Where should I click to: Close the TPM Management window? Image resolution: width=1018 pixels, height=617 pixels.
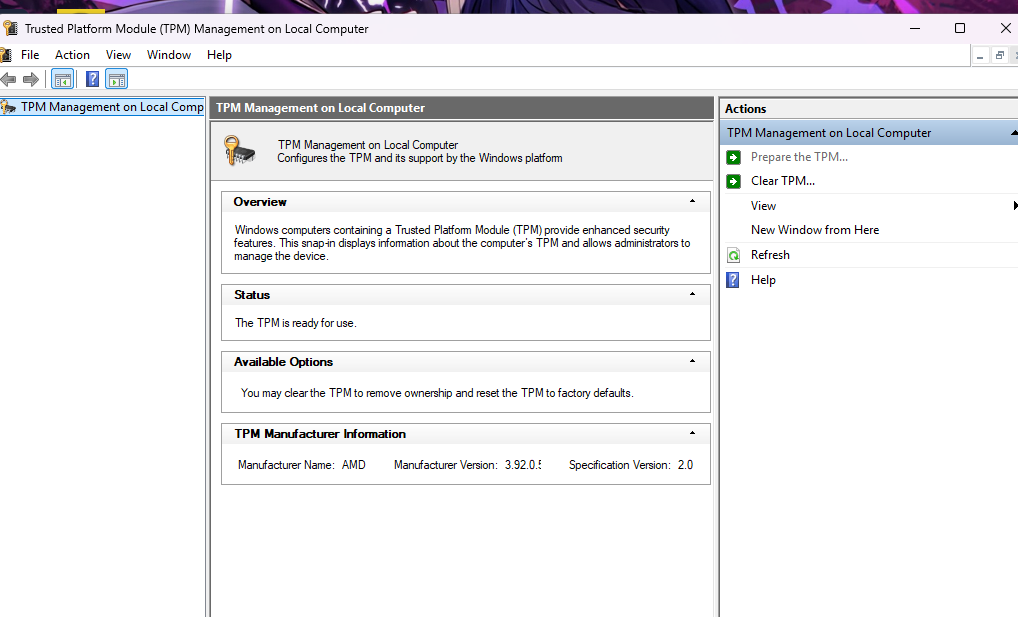coord(1004,29)
